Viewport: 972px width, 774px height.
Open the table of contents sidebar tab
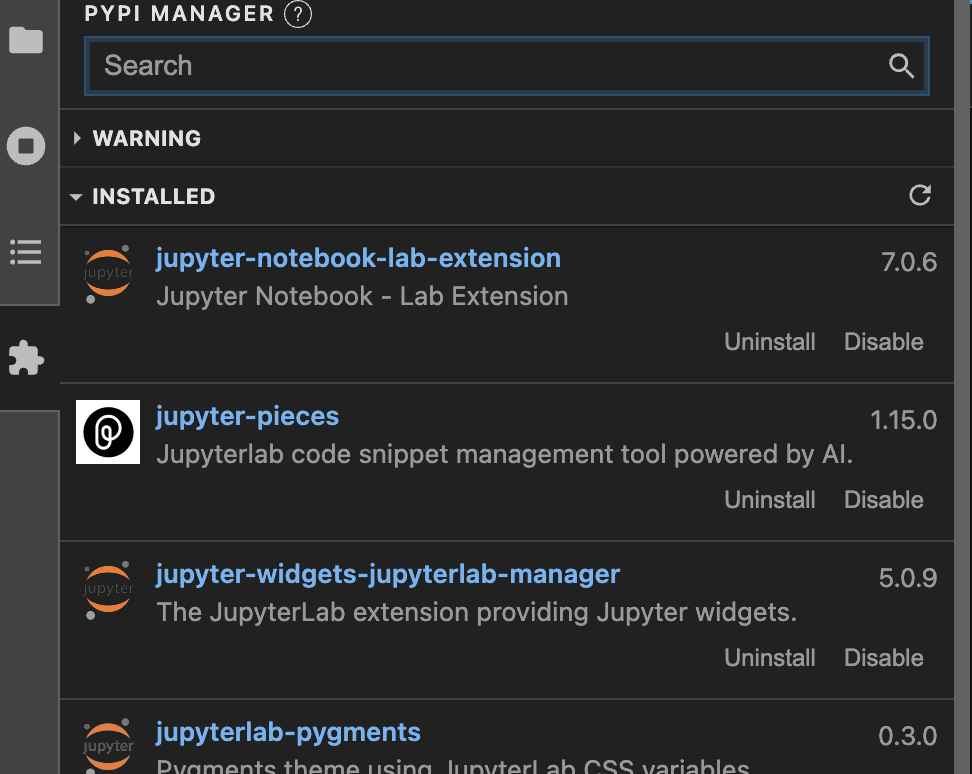pos(25,252)
